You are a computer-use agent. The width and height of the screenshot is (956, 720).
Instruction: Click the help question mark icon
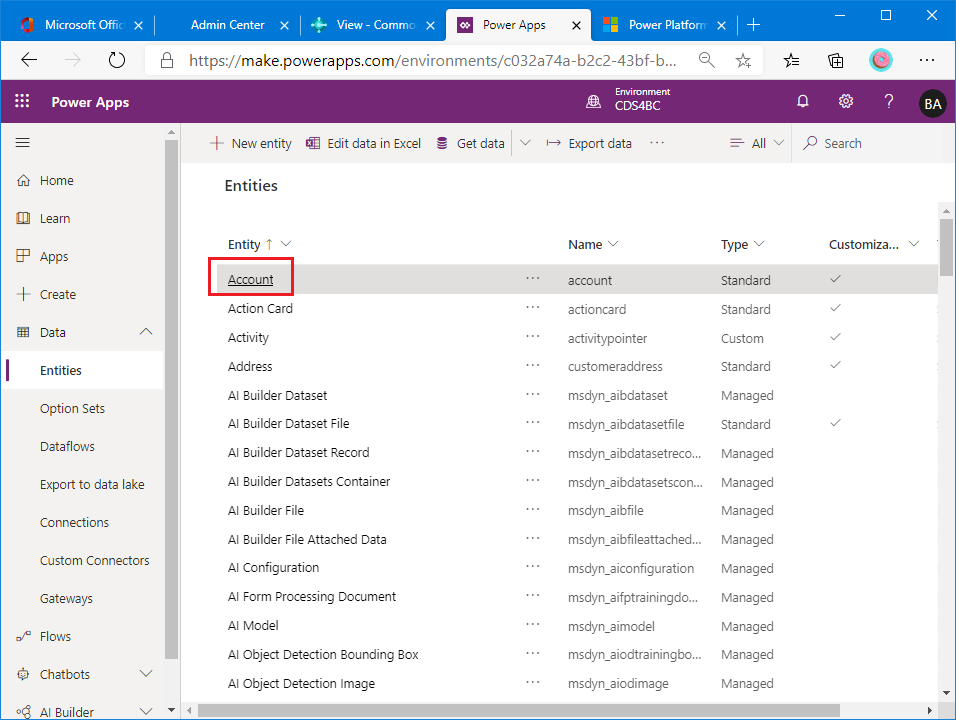pos(889,101)
